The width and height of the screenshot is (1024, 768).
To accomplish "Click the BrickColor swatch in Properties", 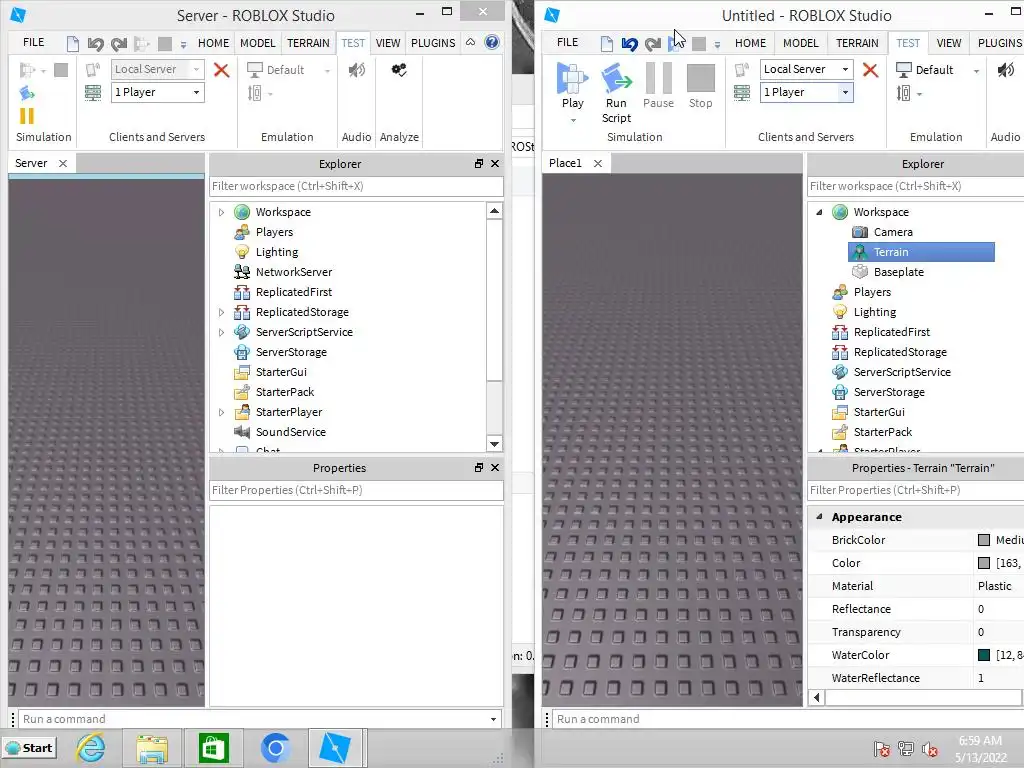I will (984, 540).
